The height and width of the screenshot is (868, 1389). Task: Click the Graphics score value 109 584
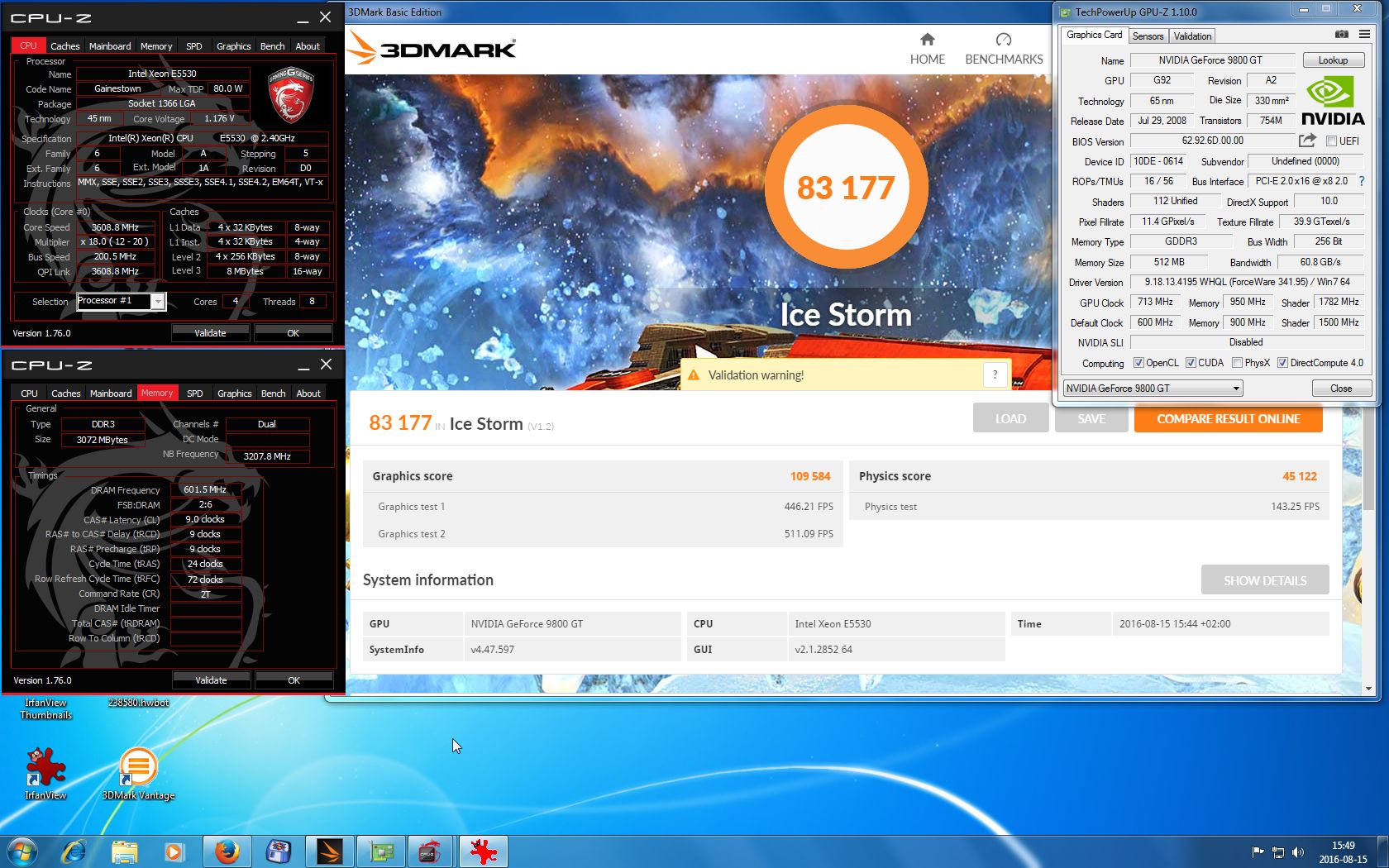click(810, 476)
